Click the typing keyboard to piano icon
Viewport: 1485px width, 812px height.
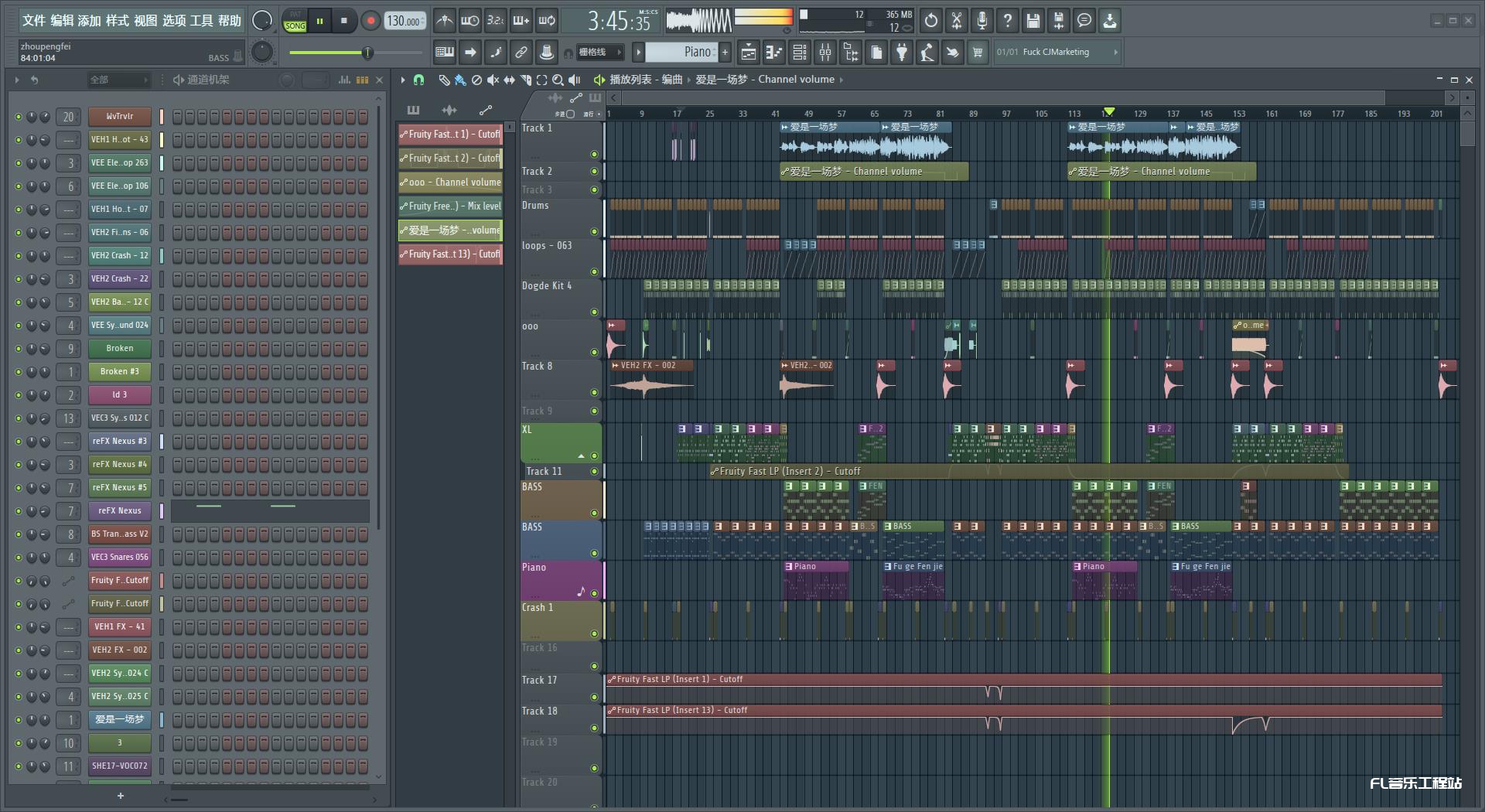pos(445,52)
